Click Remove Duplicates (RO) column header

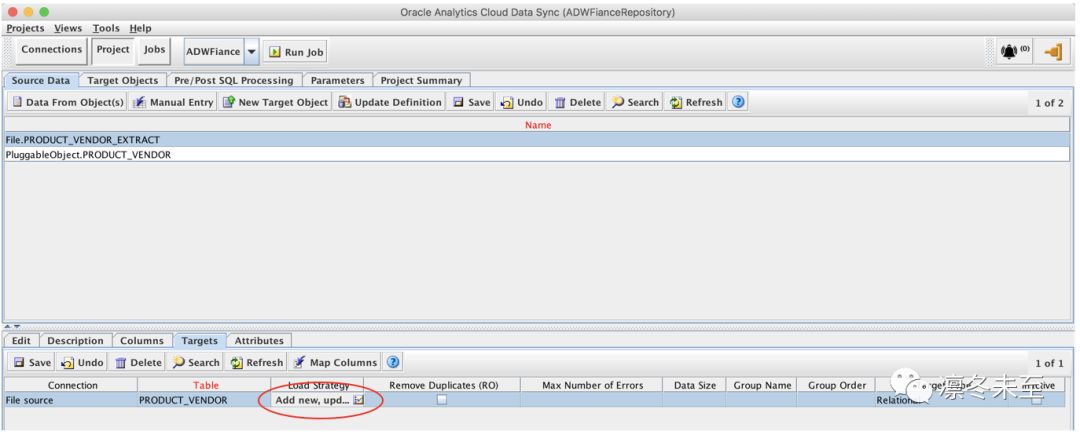(x=443, y=385)
